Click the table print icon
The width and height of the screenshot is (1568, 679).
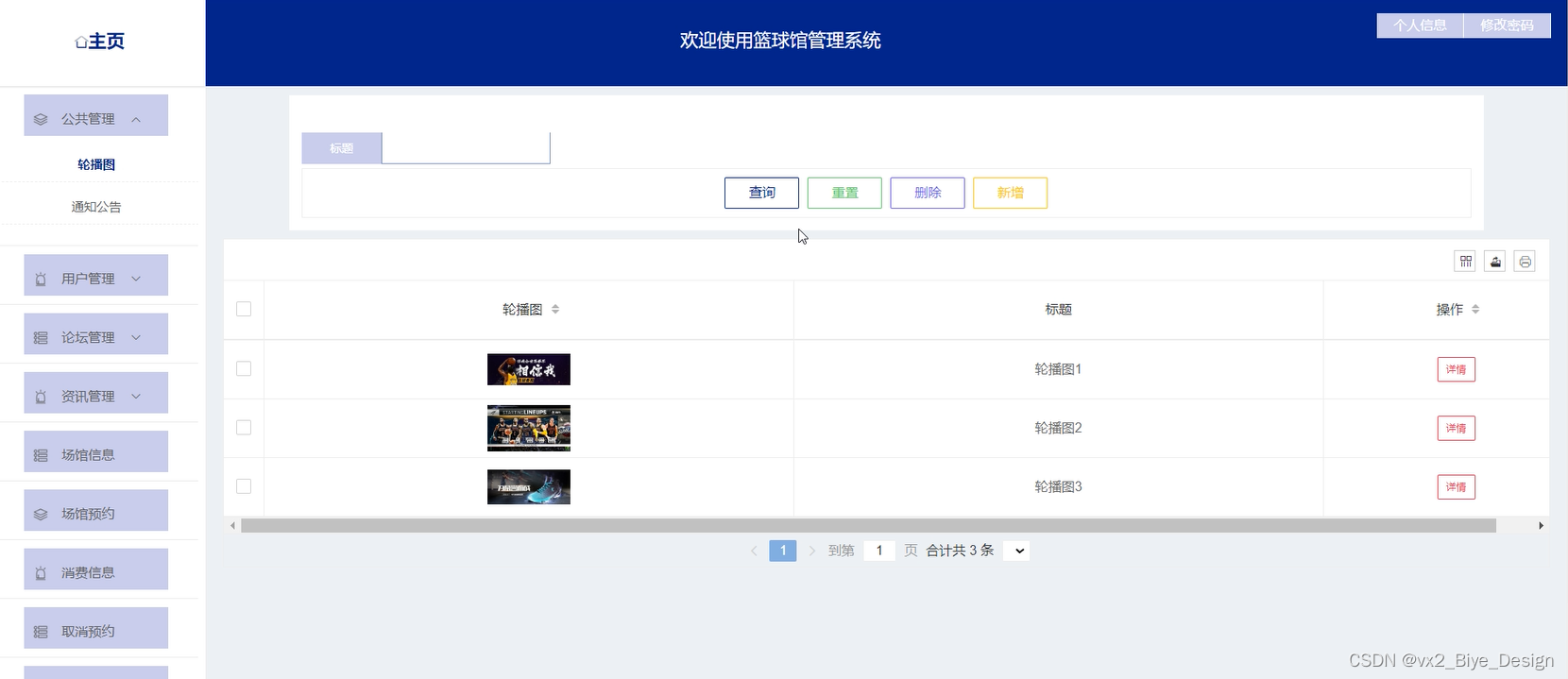[1525, 262]
